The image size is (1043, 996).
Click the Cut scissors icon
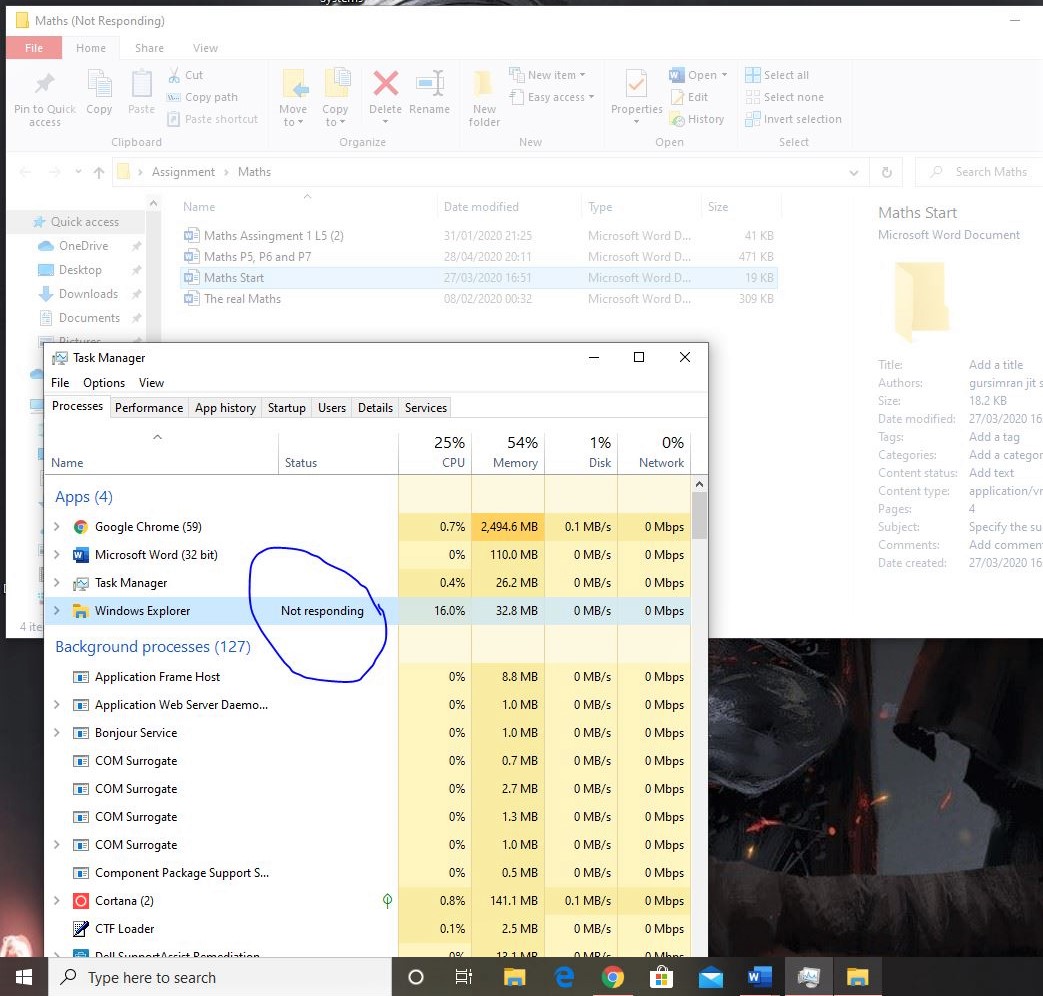[x=174, y=75]
